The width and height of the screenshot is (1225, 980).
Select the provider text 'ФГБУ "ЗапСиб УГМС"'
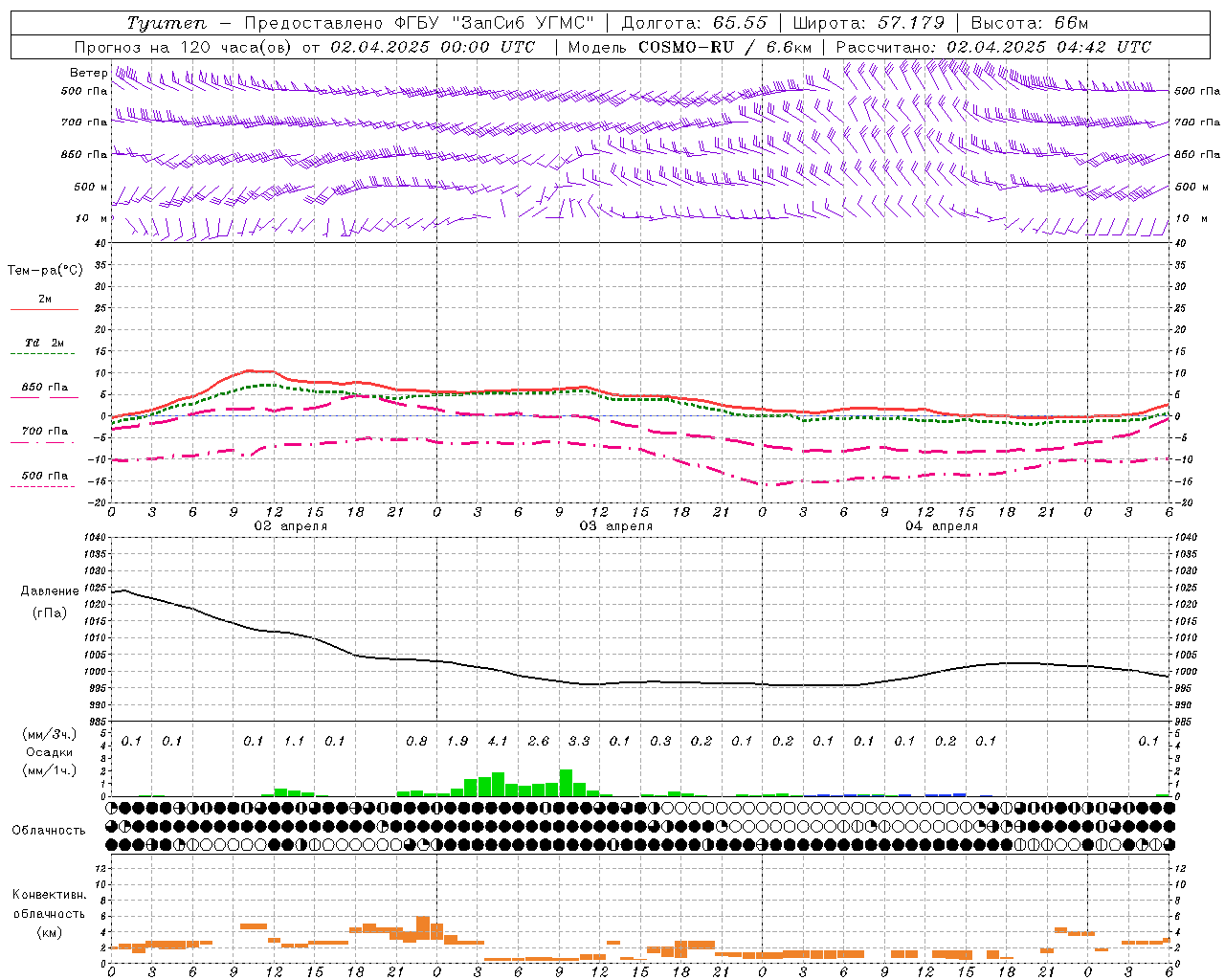(x=494, y=23)
